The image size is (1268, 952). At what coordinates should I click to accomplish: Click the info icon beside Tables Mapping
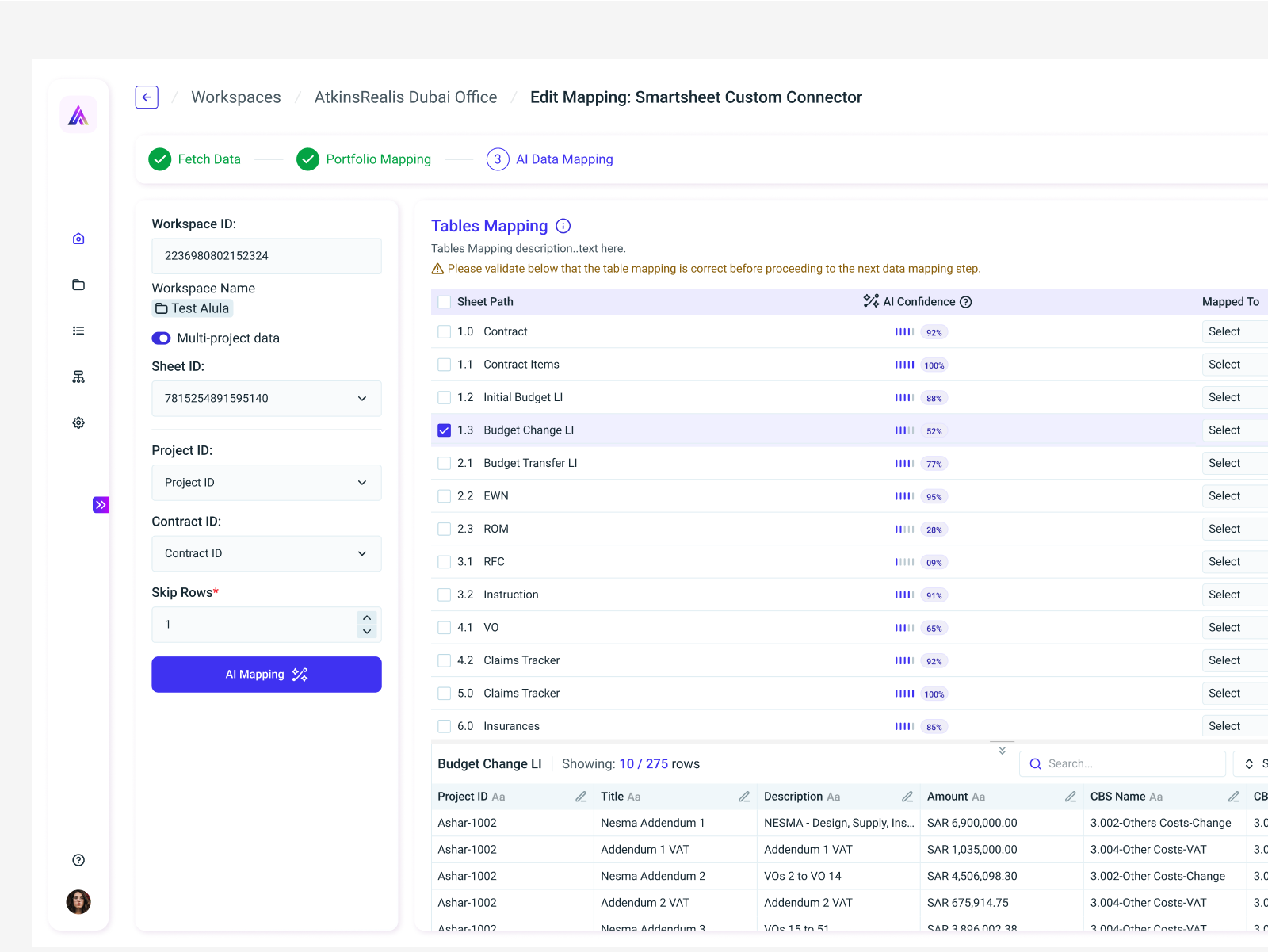(563, 226)
